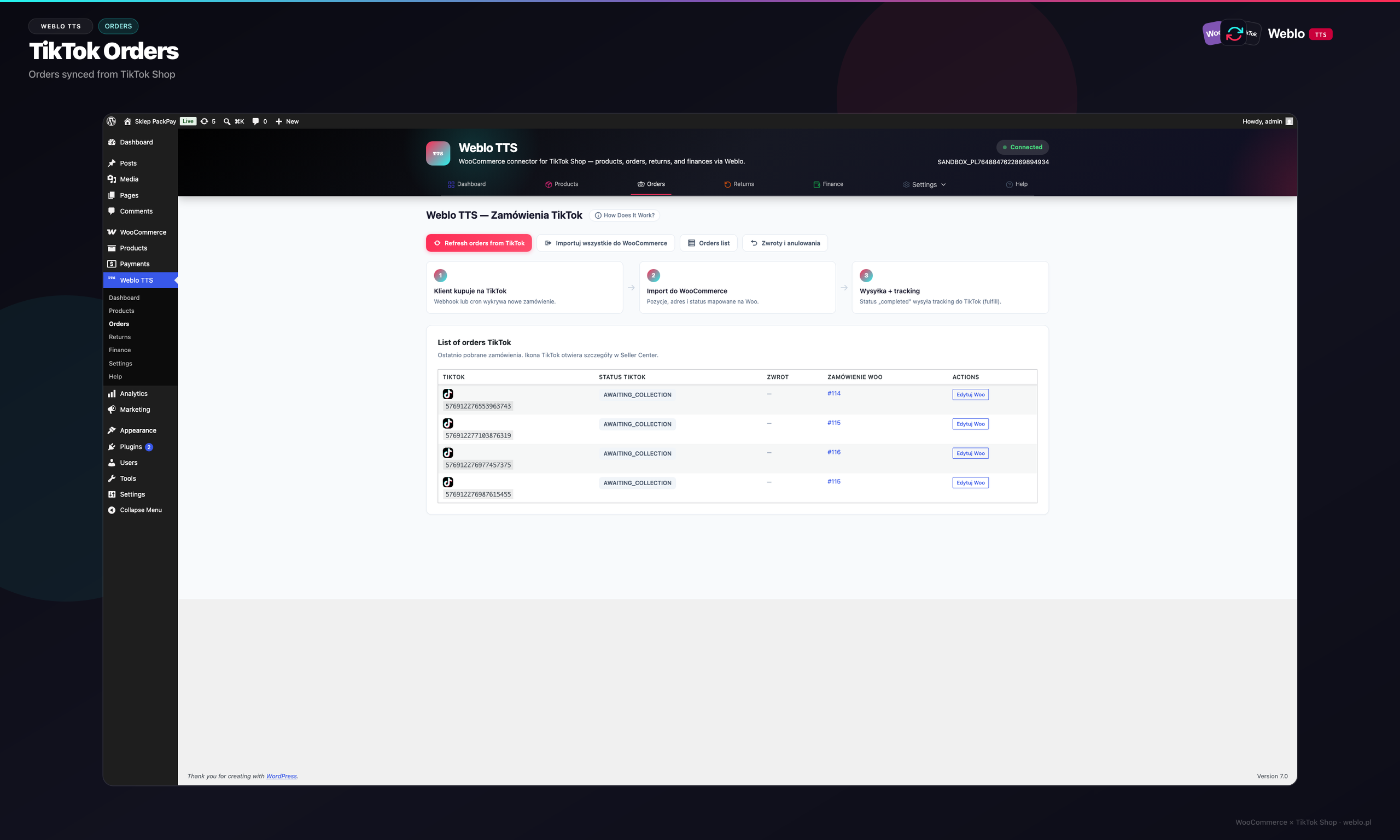Open Finance in Weblo TTS submenu
The image size is (1400, 840).
click(119, 350)
